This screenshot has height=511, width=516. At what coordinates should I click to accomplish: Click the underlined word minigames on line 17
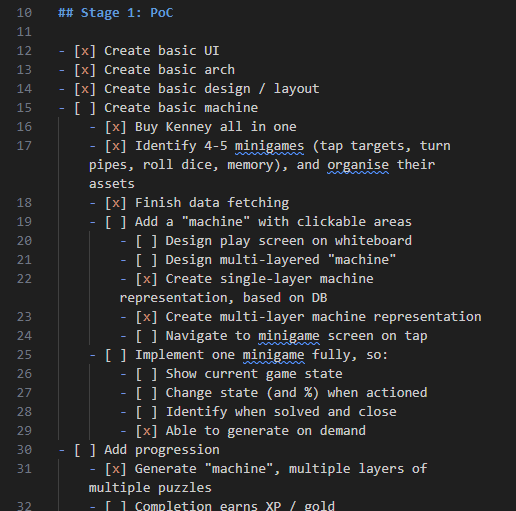269,146
